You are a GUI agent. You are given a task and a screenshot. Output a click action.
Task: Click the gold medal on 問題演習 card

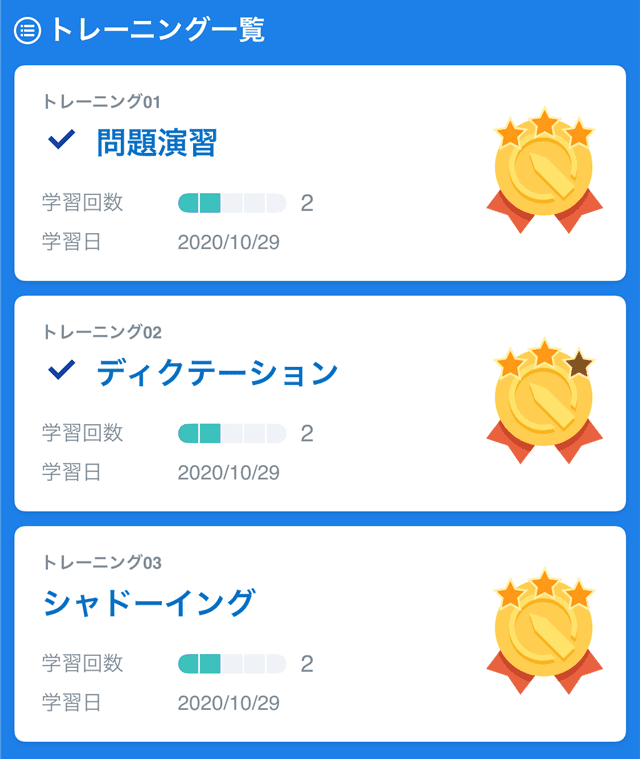click(545, 170)
